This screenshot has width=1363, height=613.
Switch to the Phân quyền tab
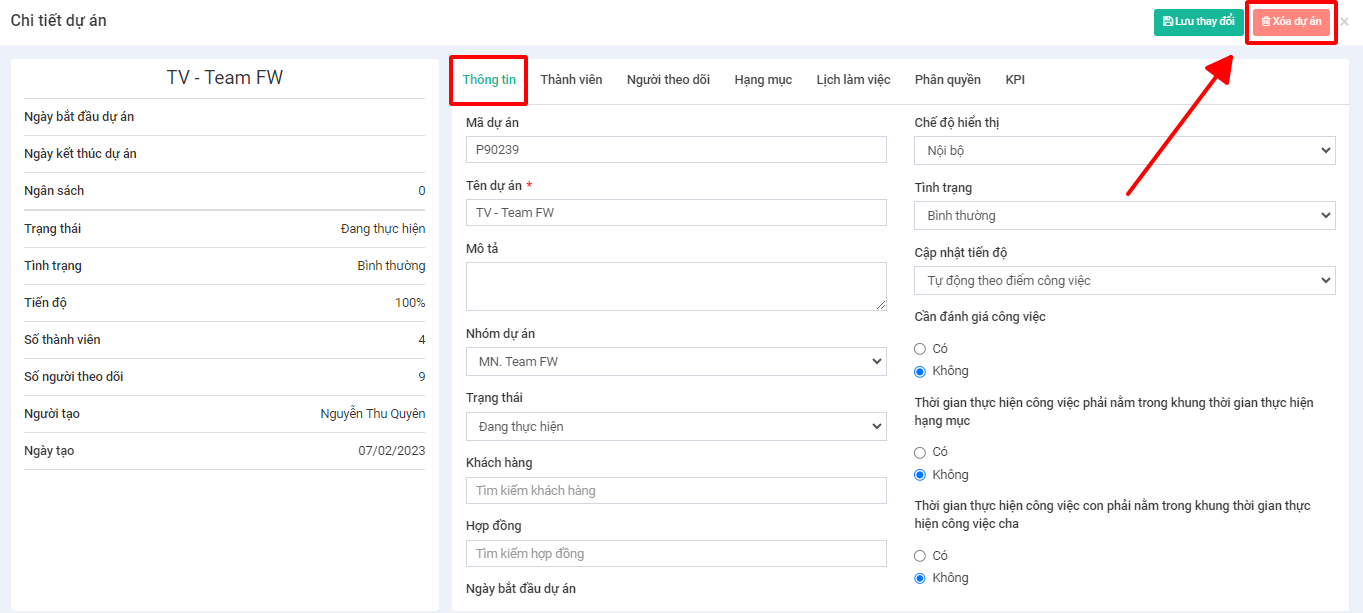pos(947,80)
